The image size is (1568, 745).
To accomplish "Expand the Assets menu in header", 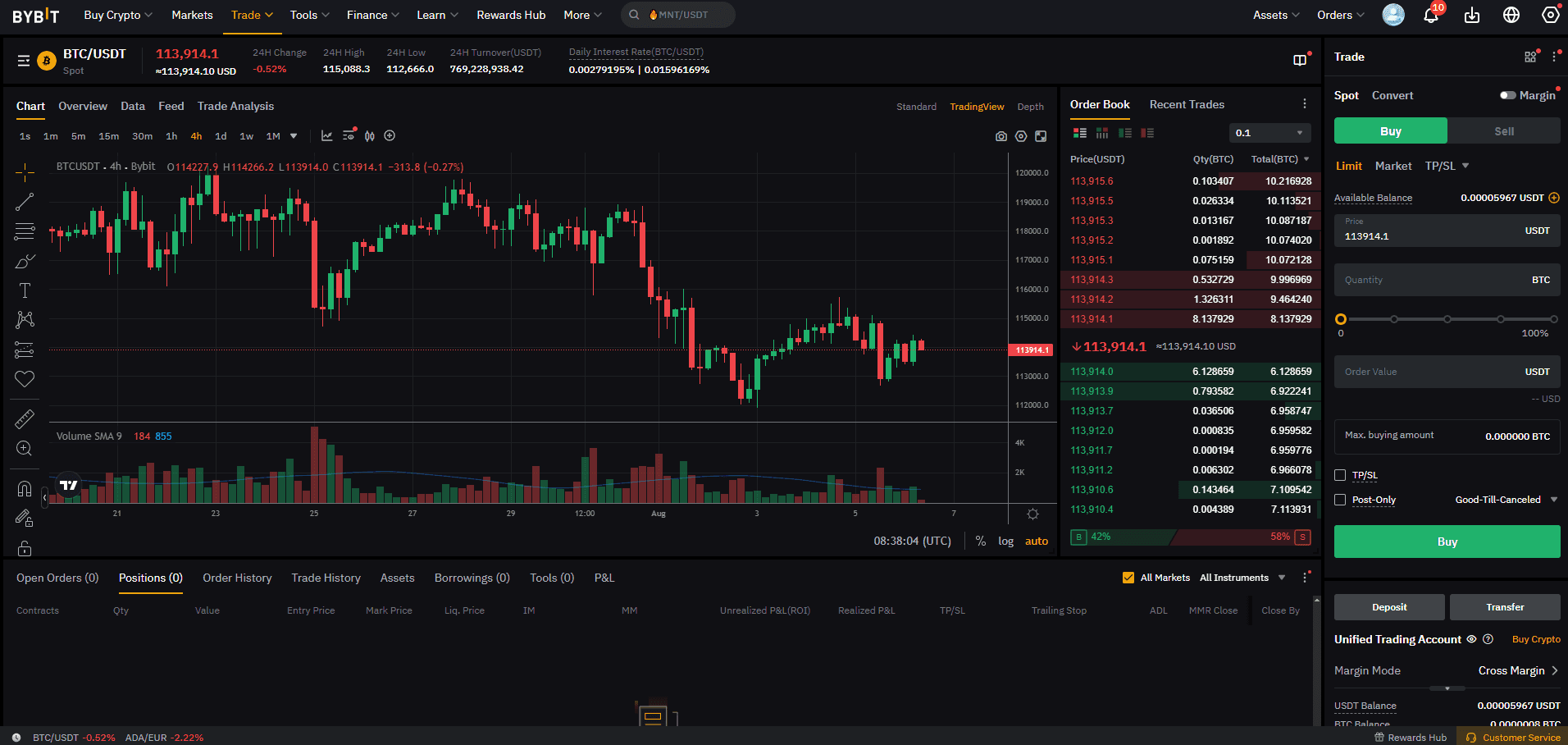I will tap(1276, 15).
